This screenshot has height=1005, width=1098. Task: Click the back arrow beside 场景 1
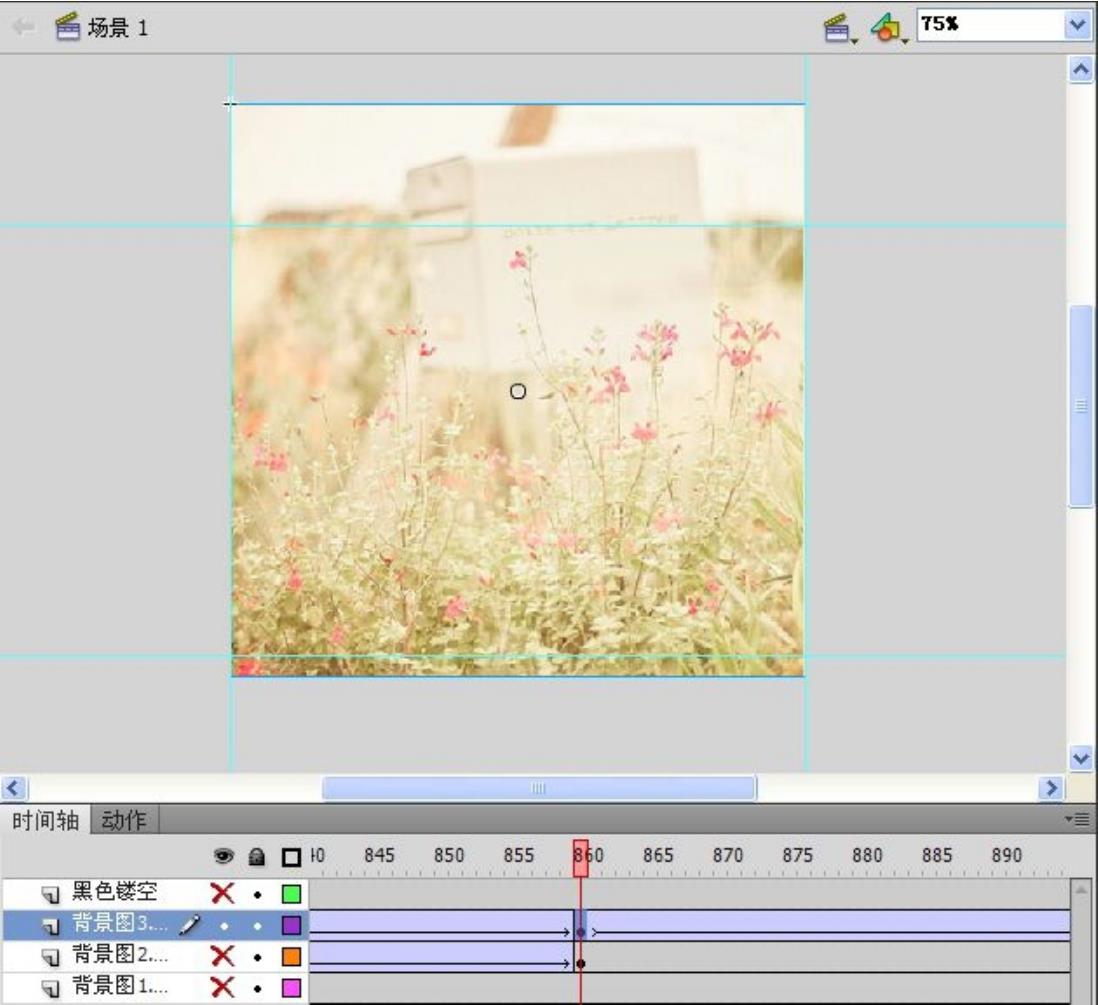point(20,27)
